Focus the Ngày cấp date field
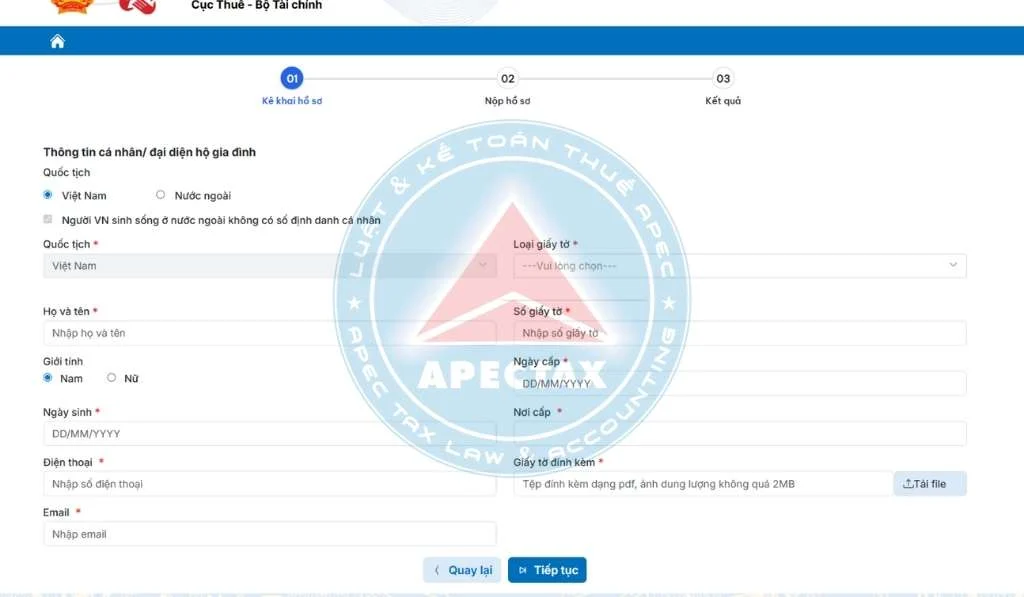This screenshot has width=1024, height=597. (740, 383)
